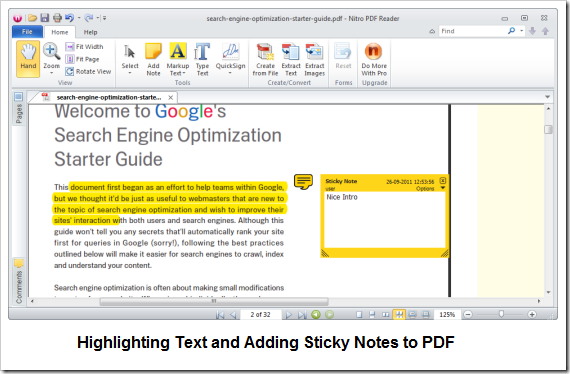The width and height of the screenshot is (570, 374).
Task: Click Do More With Pro upgrade icon
Action: tap(374, 59)
